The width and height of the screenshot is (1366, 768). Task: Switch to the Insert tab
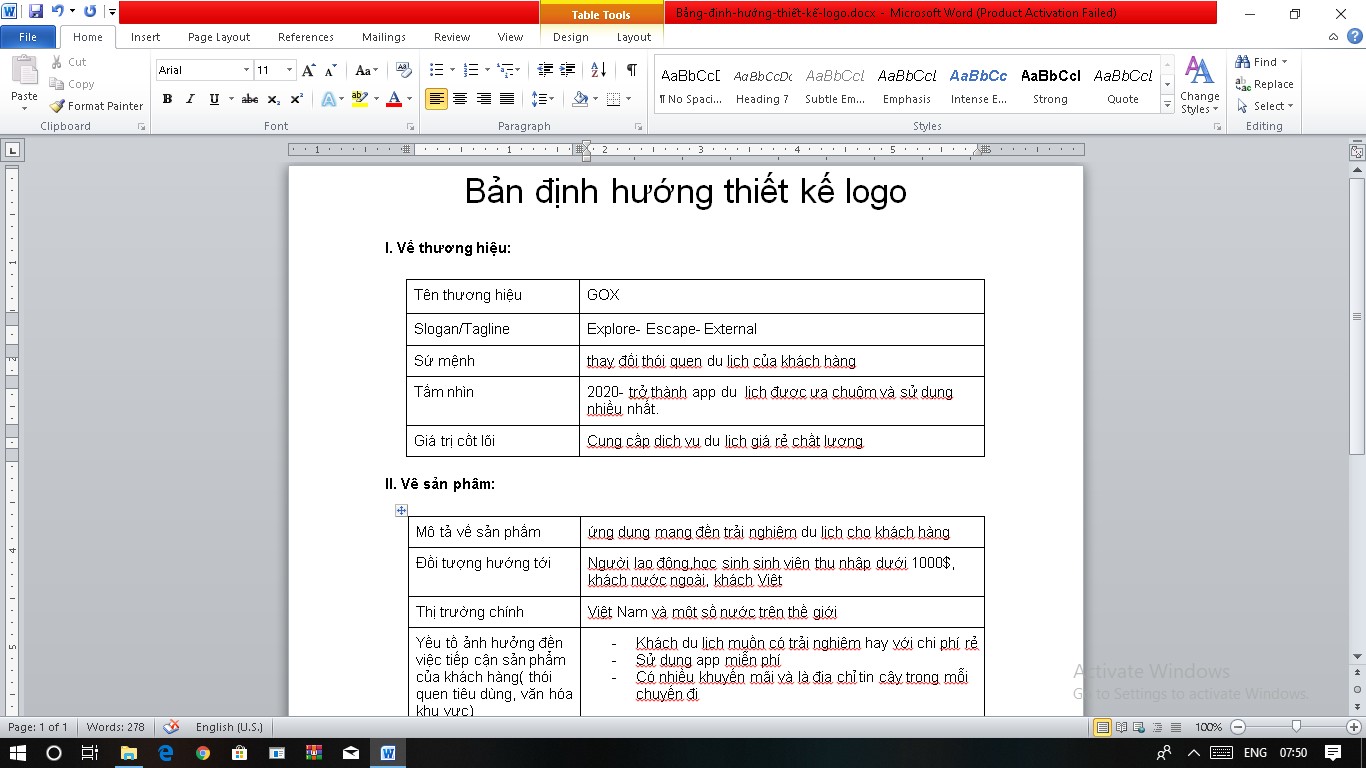(x=145, y=37)
